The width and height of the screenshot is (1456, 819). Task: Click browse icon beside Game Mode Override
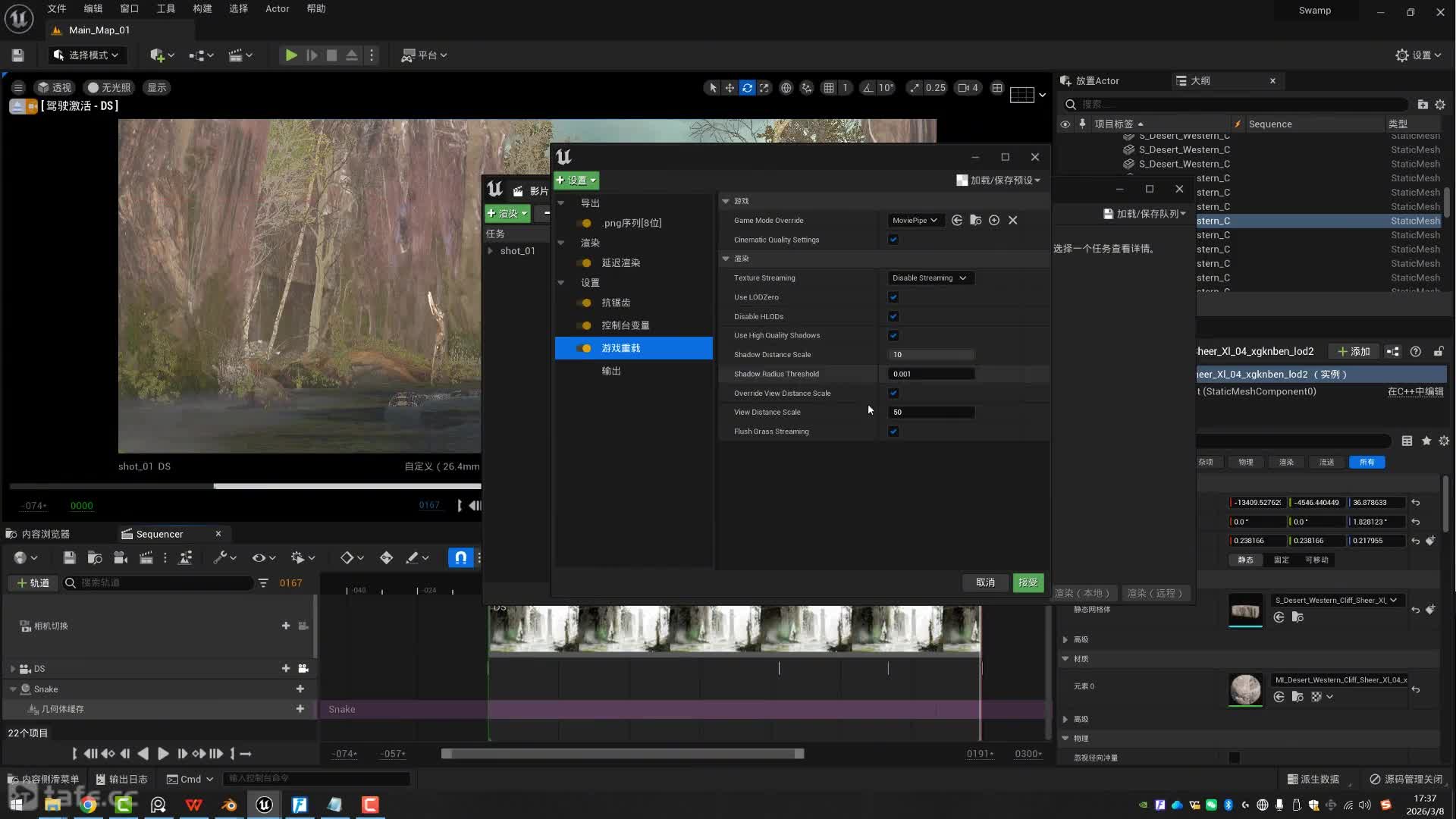[975, 221]
